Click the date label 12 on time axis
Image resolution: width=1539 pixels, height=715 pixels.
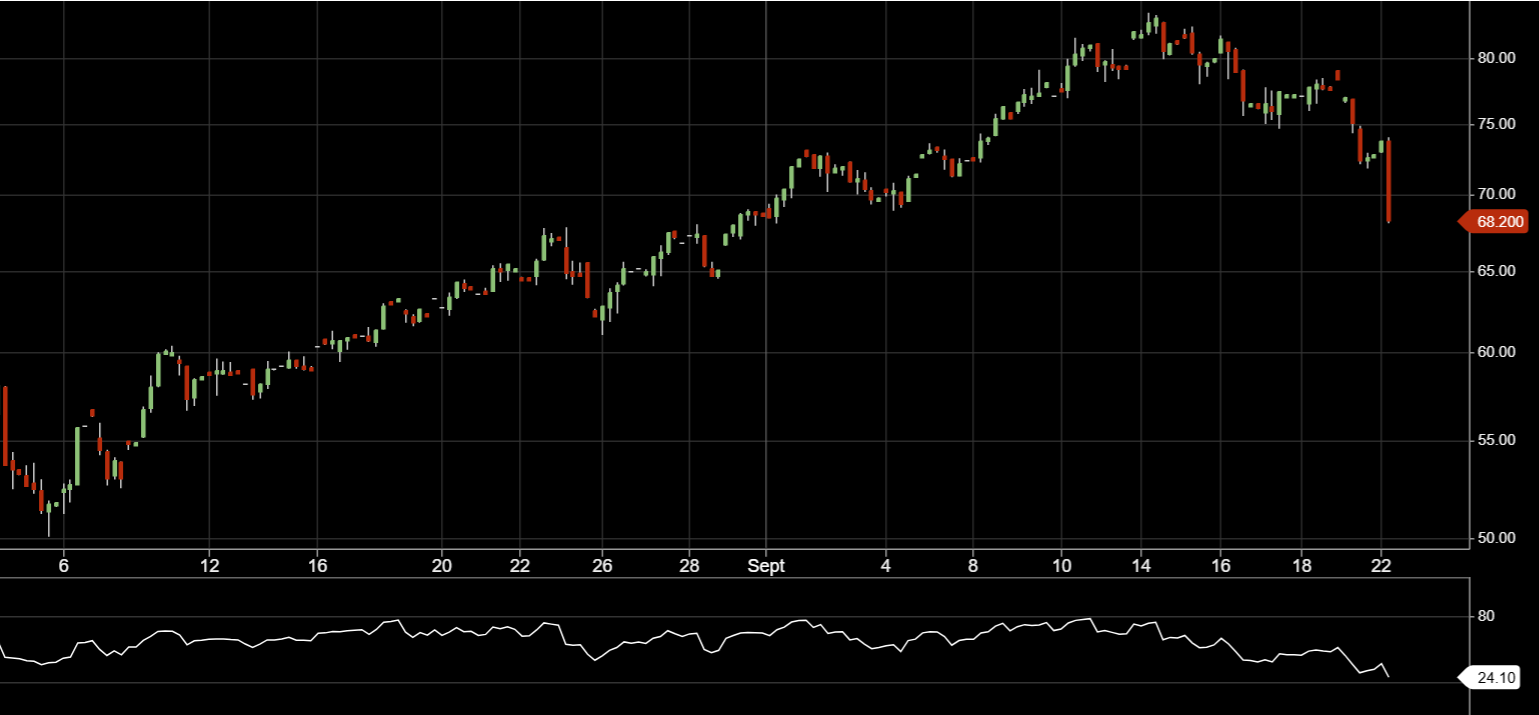[x=209, y=565]
